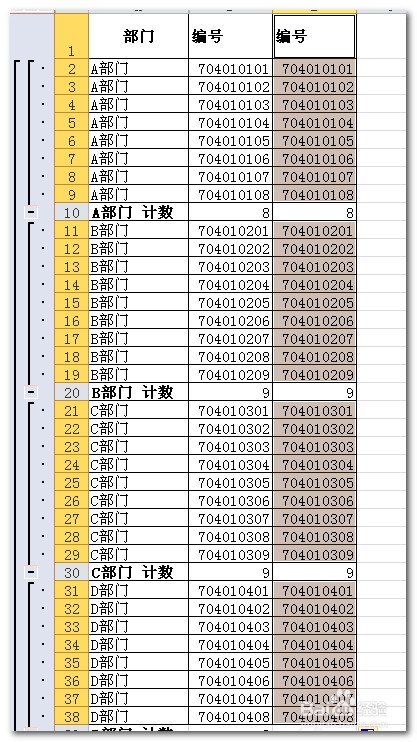Click unshaded cell 704010108
The height and width of the screenshot is (742, 417).
click(x=231, y=194)
